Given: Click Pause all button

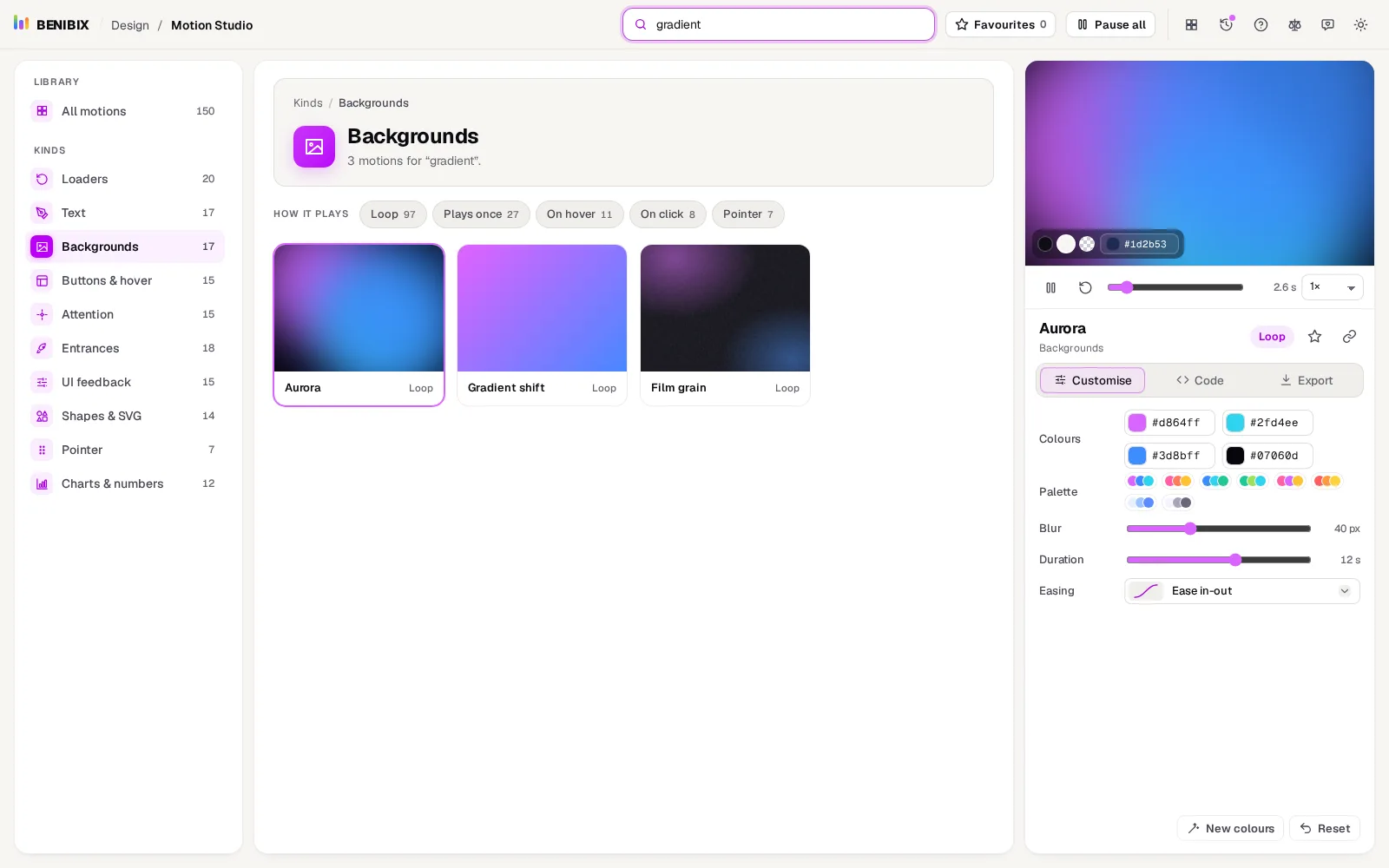Looking at the screenshot, I should coord(1110,24).
